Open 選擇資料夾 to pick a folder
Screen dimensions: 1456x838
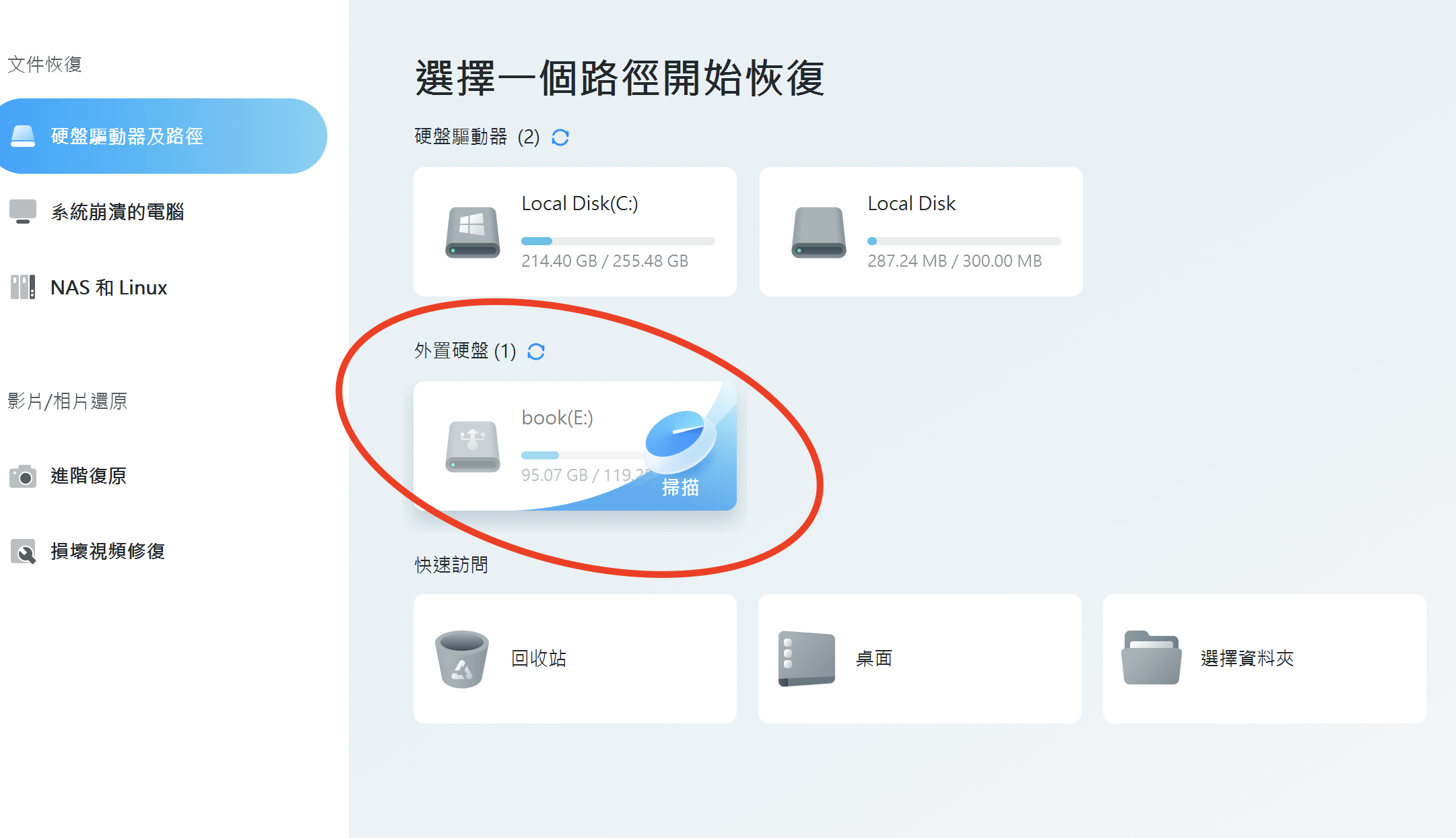1263,658
